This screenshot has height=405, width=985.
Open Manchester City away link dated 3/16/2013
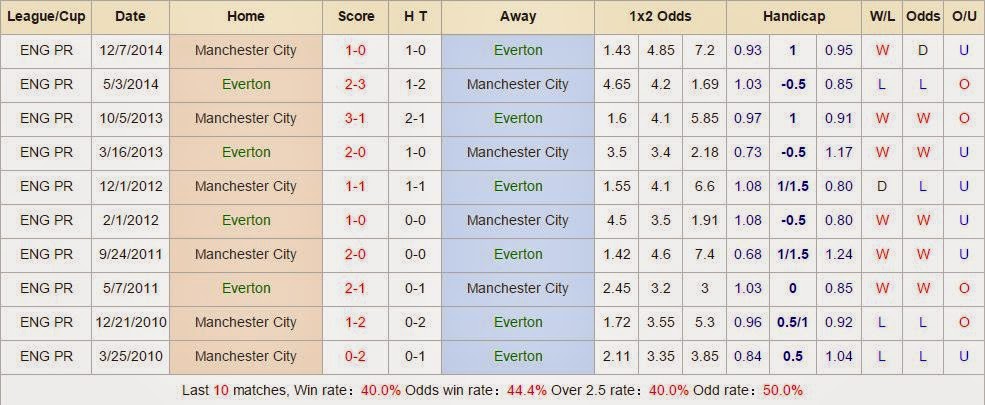518,152
